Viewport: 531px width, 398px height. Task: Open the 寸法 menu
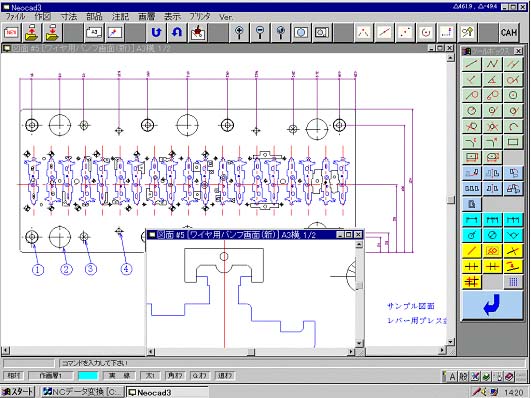69,17
